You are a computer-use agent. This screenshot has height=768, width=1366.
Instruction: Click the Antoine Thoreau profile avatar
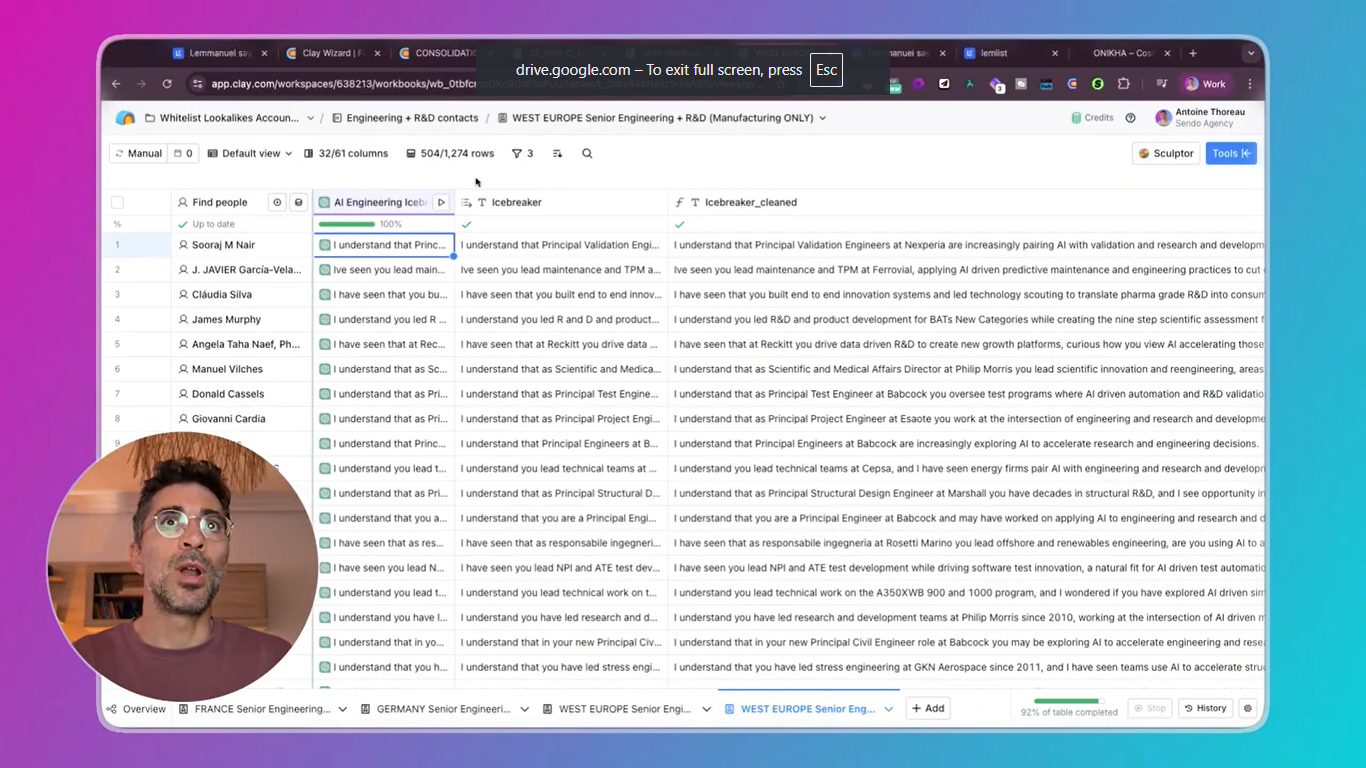point(1163,118)
